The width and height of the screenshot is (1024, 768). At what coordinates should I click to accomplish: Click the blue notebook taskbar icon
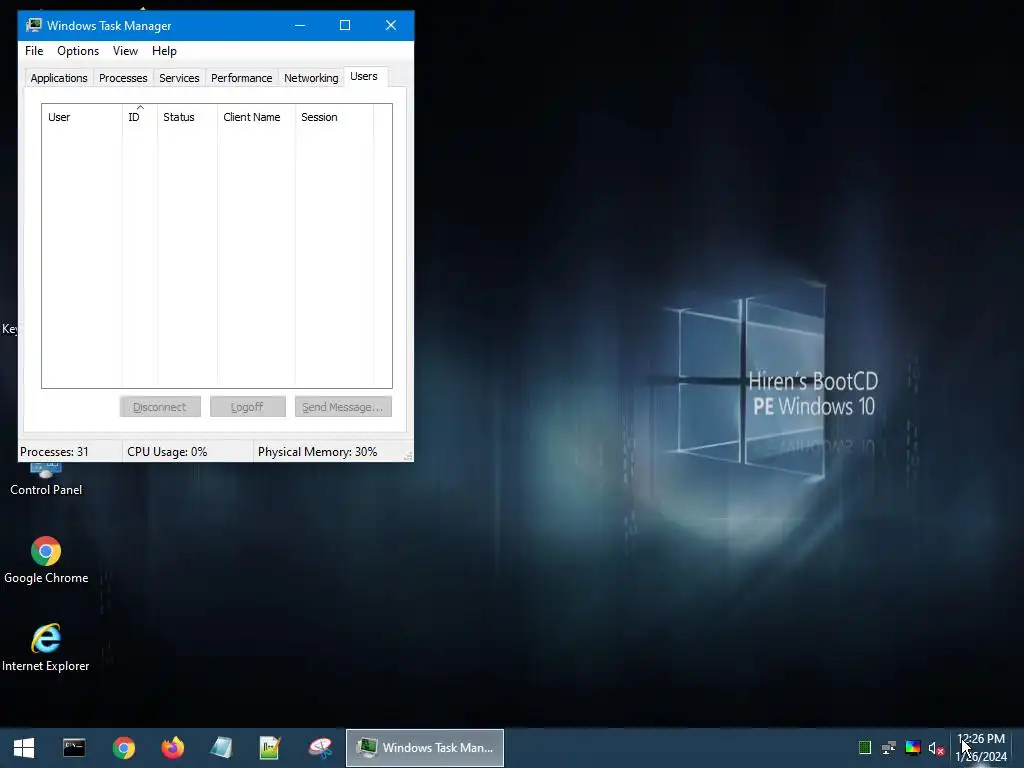(x=221, y=748)
